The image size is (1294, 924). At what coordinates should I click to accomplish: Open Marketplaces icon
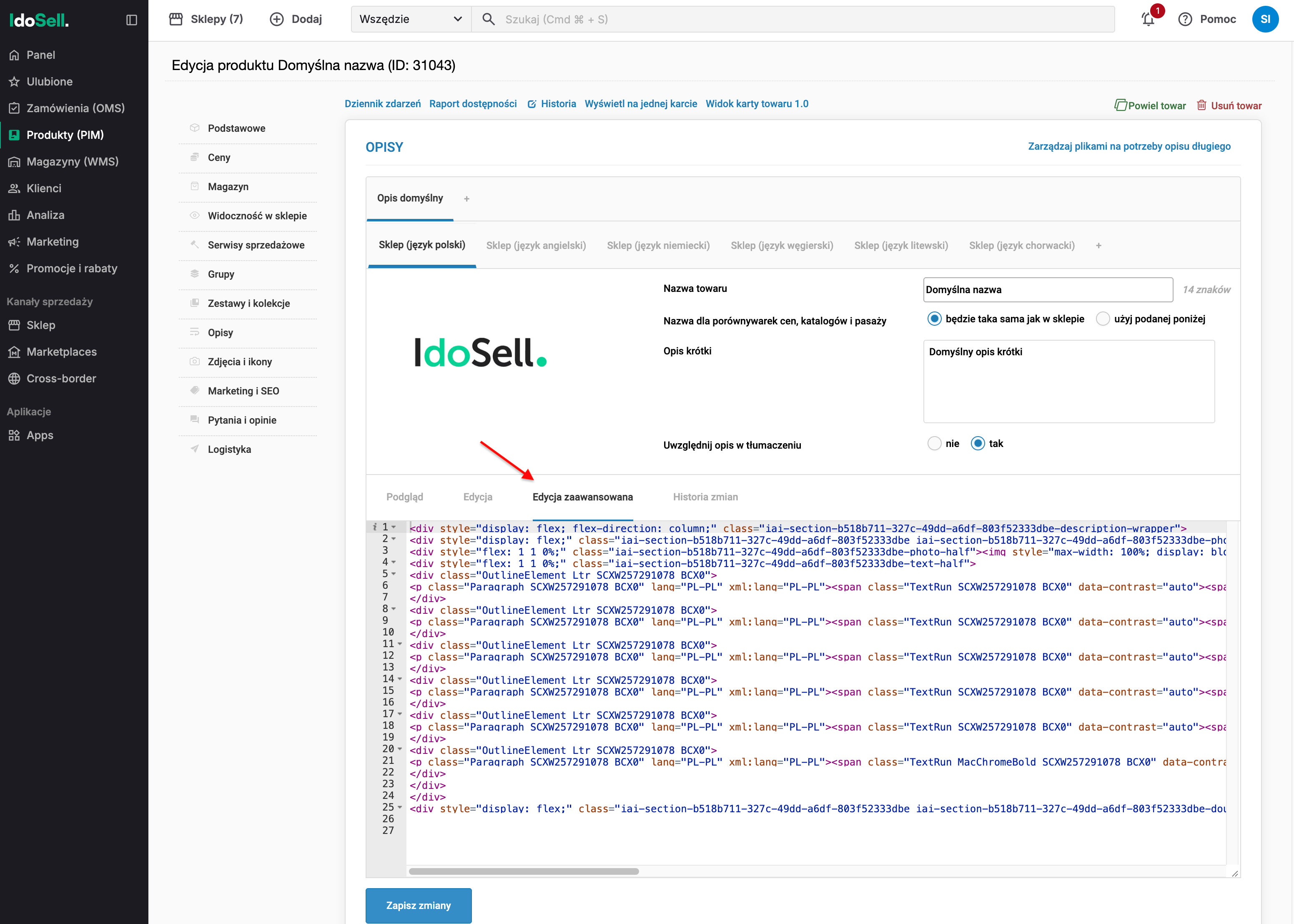tap(14, 352)
